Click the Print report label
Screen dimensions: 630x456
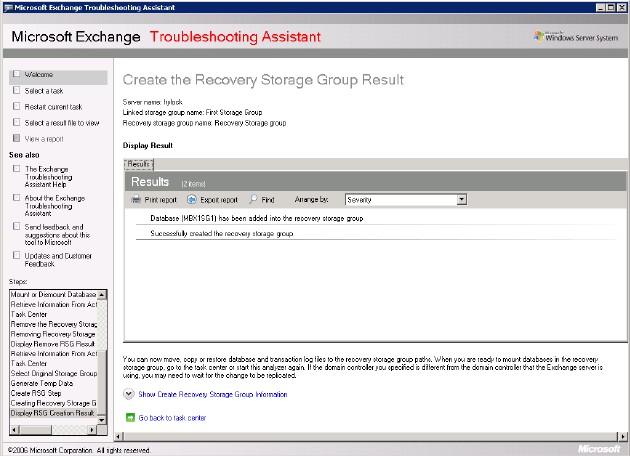tap(160, 200)
